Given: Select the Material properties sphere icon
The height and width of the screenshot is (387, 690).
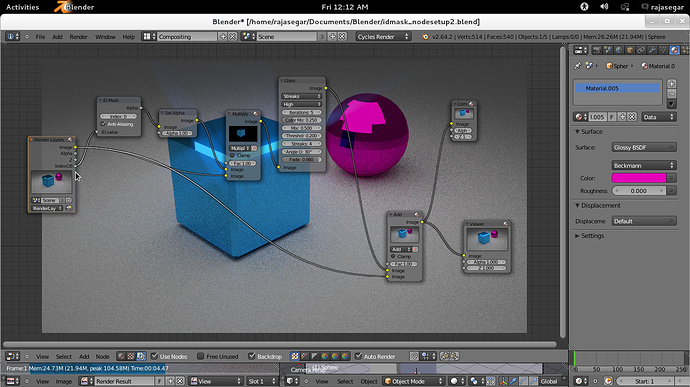Looking at the screenshot, I should point(674,50).
